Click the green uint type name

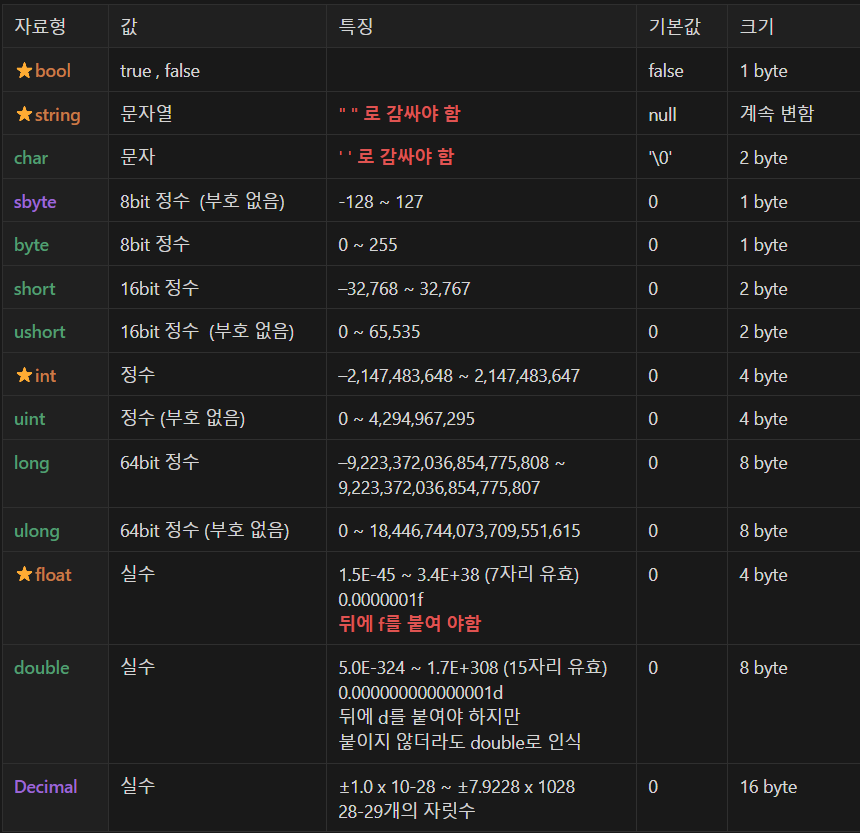30,419
